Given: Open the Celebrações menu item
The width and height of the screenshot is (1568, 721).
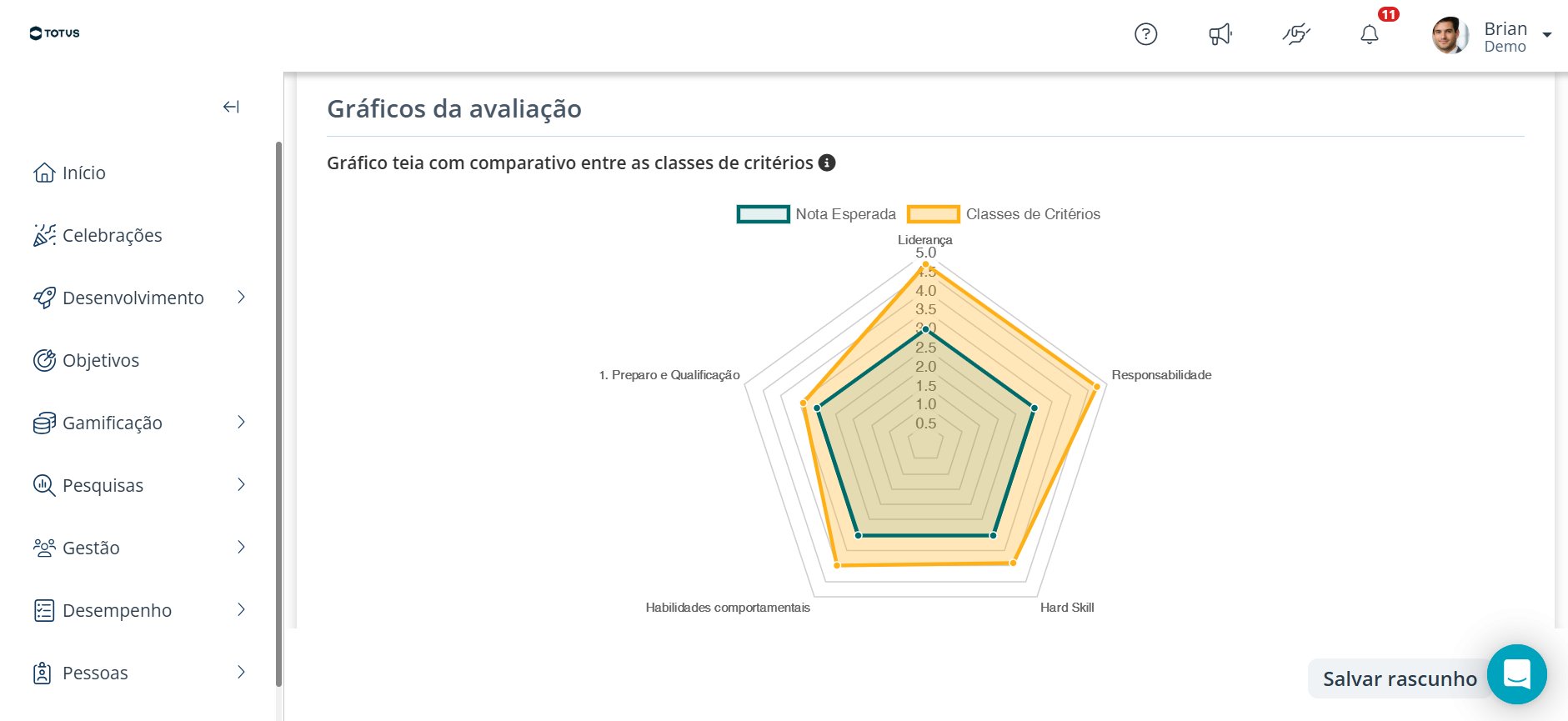Looking at the screenshot, I should point(98,235).
